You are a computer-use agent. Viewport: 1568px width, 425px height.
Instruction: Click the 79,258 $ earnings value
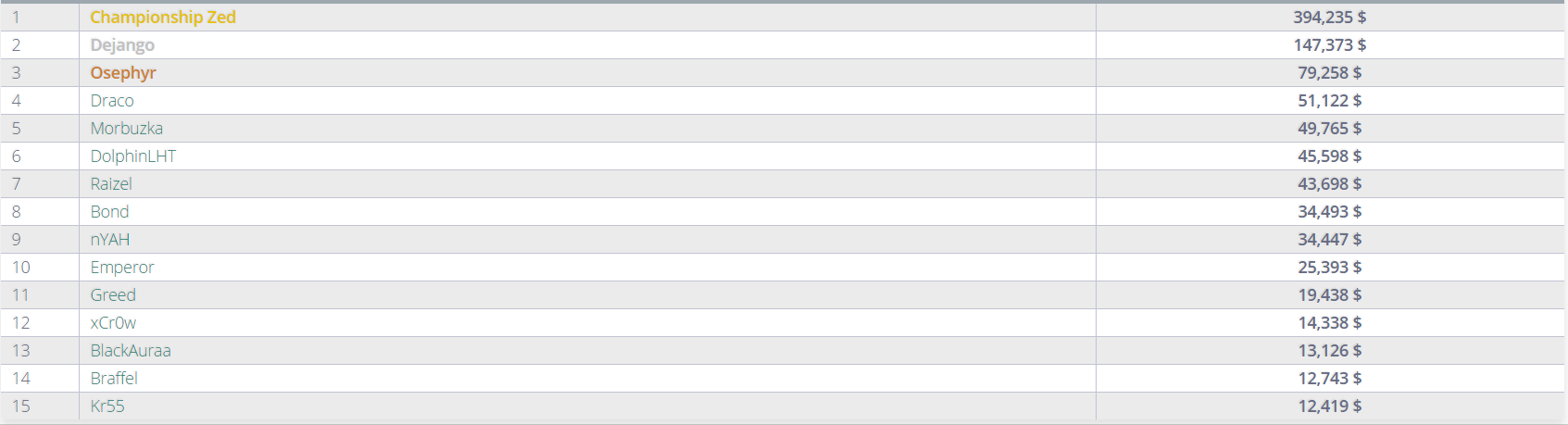(1329, 73)
